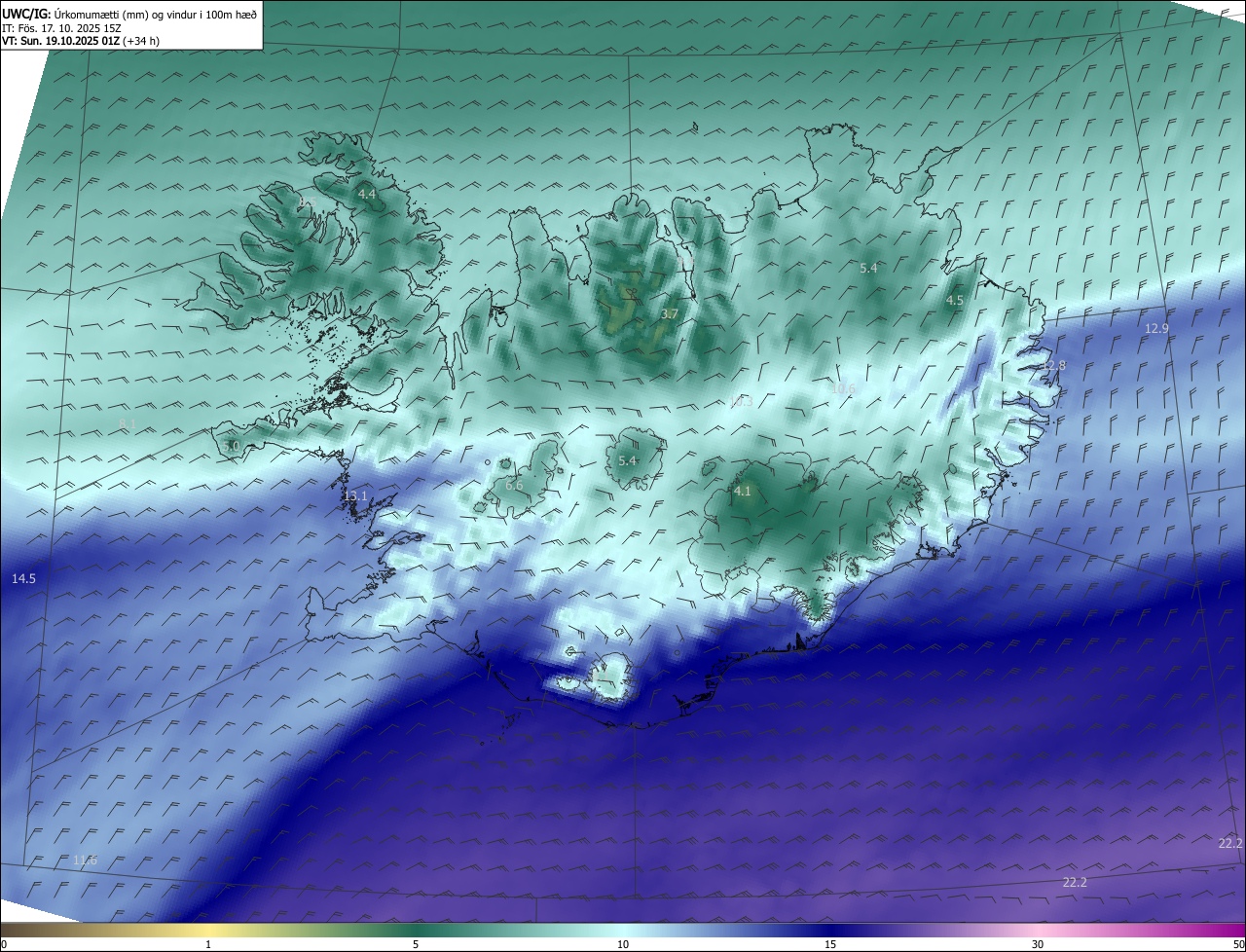This screenshot has width=1246, height=952.
Task: Click the valid time 'VT: Sun. 19.10.2025 01Z (+34 h)'
Action: tap(81, 42)
